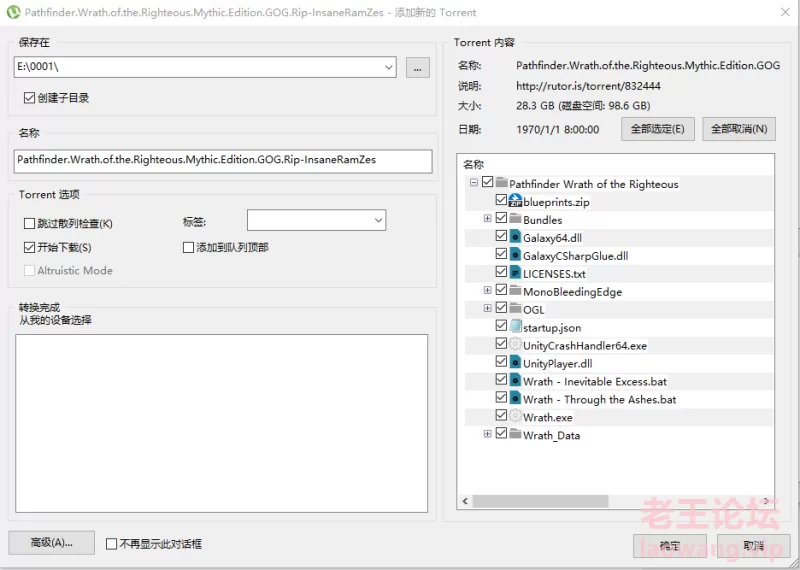The height and width of the screenshot is (570, 800).
Task: Click the Wrath.exe gear icon
Action: coord(515,416)
